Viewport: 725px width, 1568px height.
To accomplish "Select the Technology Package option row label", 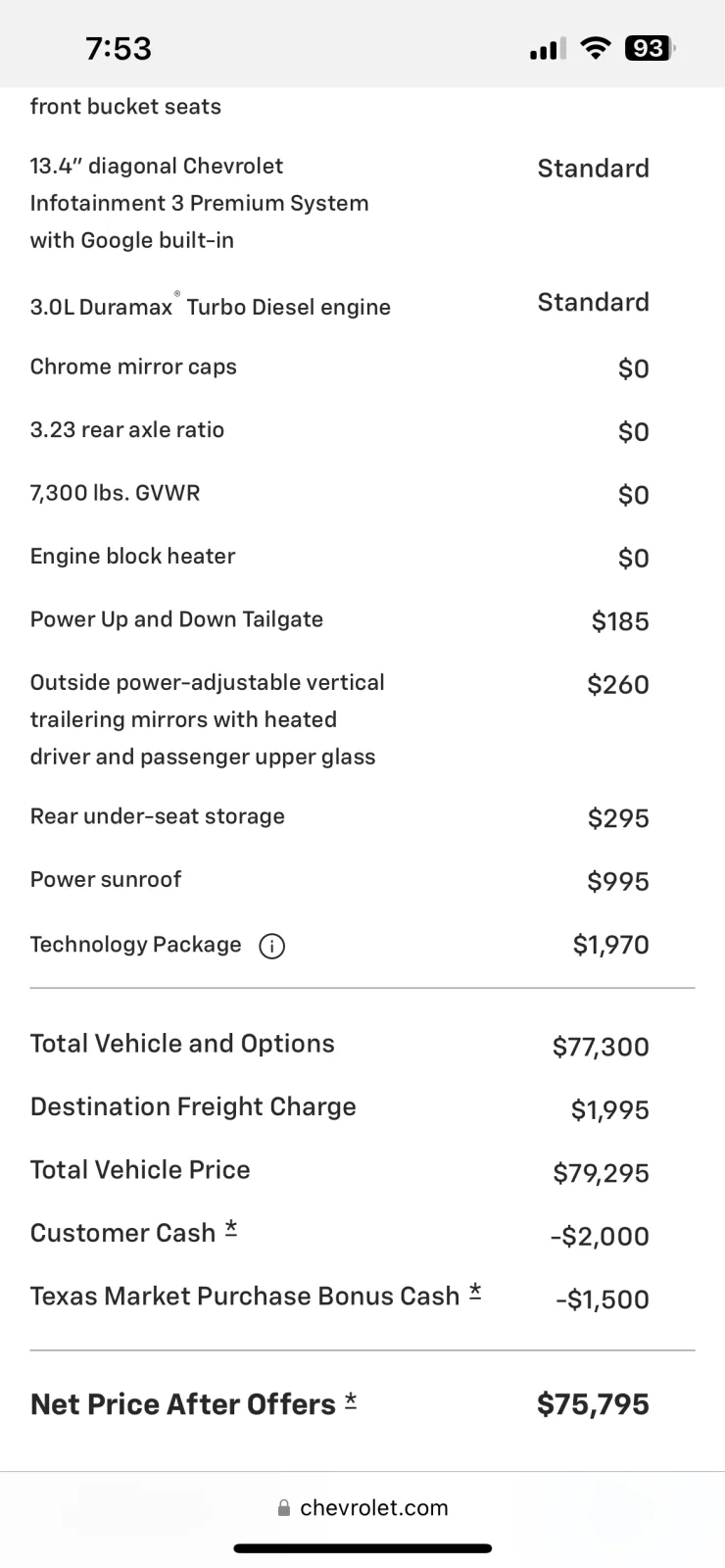I will point(135,945).
